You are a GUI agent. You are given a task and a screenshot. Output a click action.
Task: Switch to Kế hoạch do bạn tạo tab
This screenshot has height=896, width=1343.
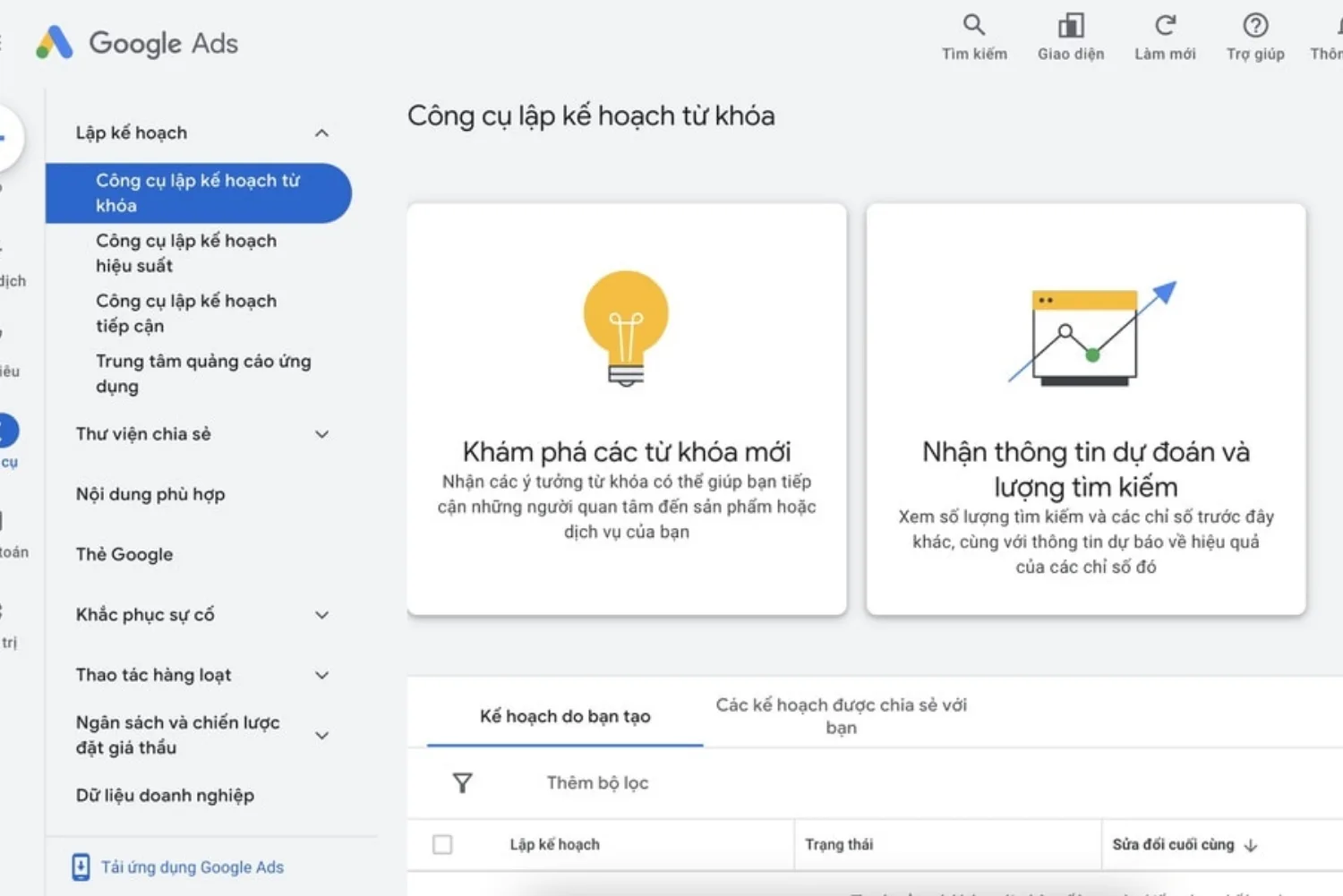point(565,716)
